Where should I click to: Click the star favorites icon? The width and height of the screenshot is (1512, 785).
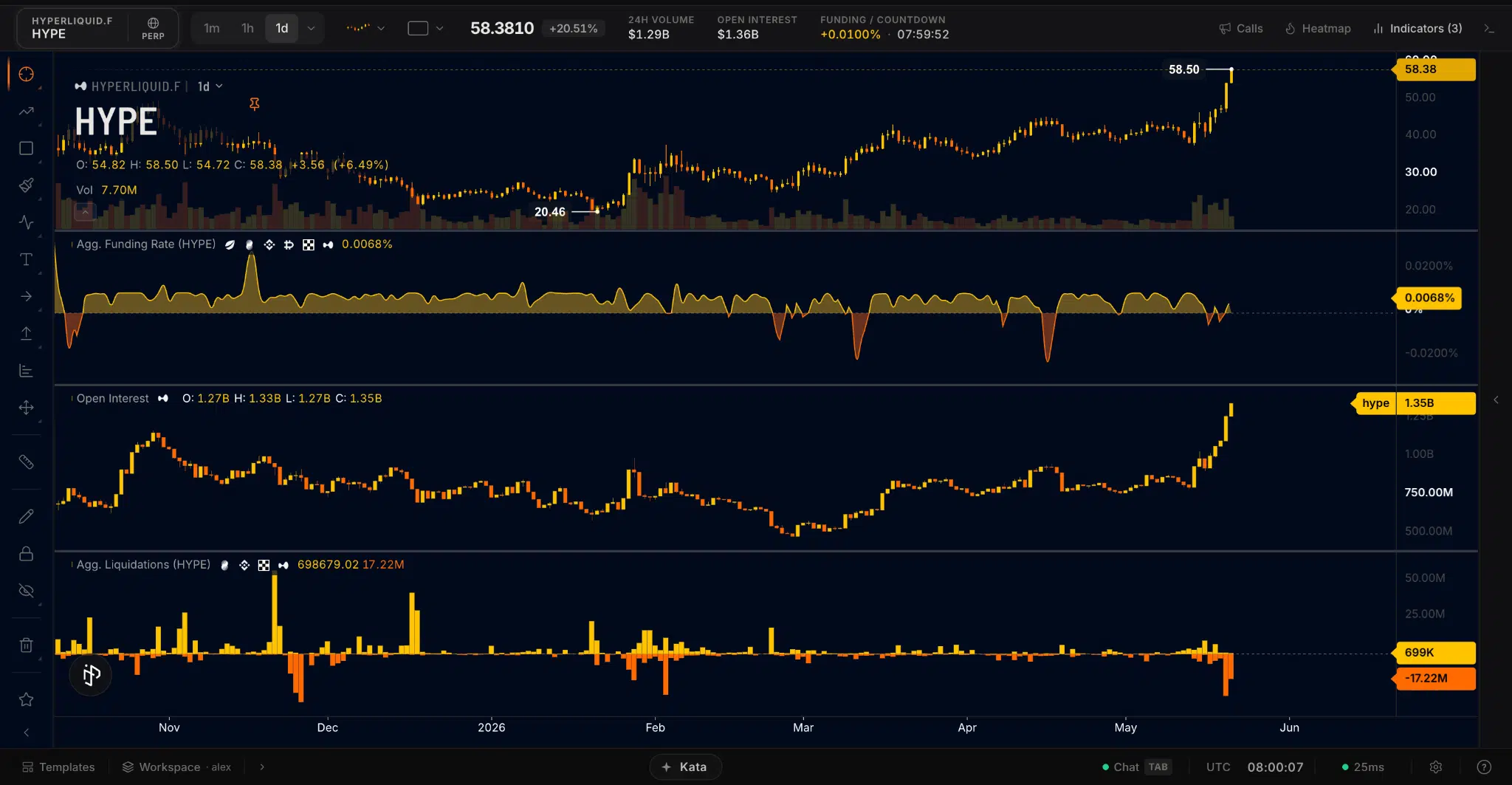[27, 699]
